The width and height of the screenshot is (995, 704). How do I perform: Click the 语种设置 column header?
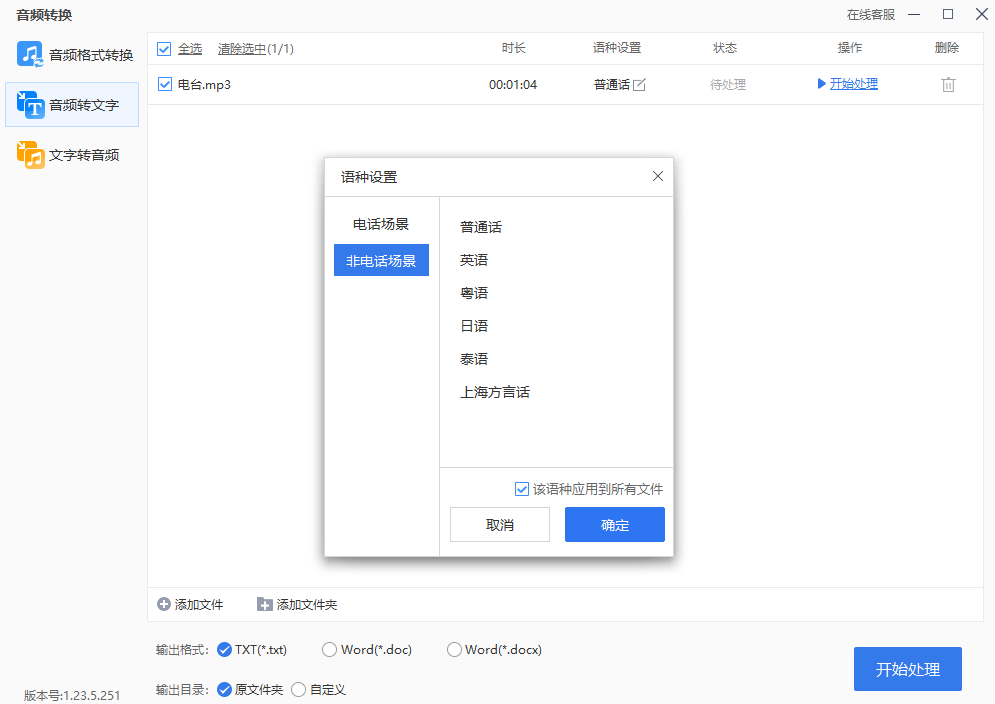click(x=617, y=48)
